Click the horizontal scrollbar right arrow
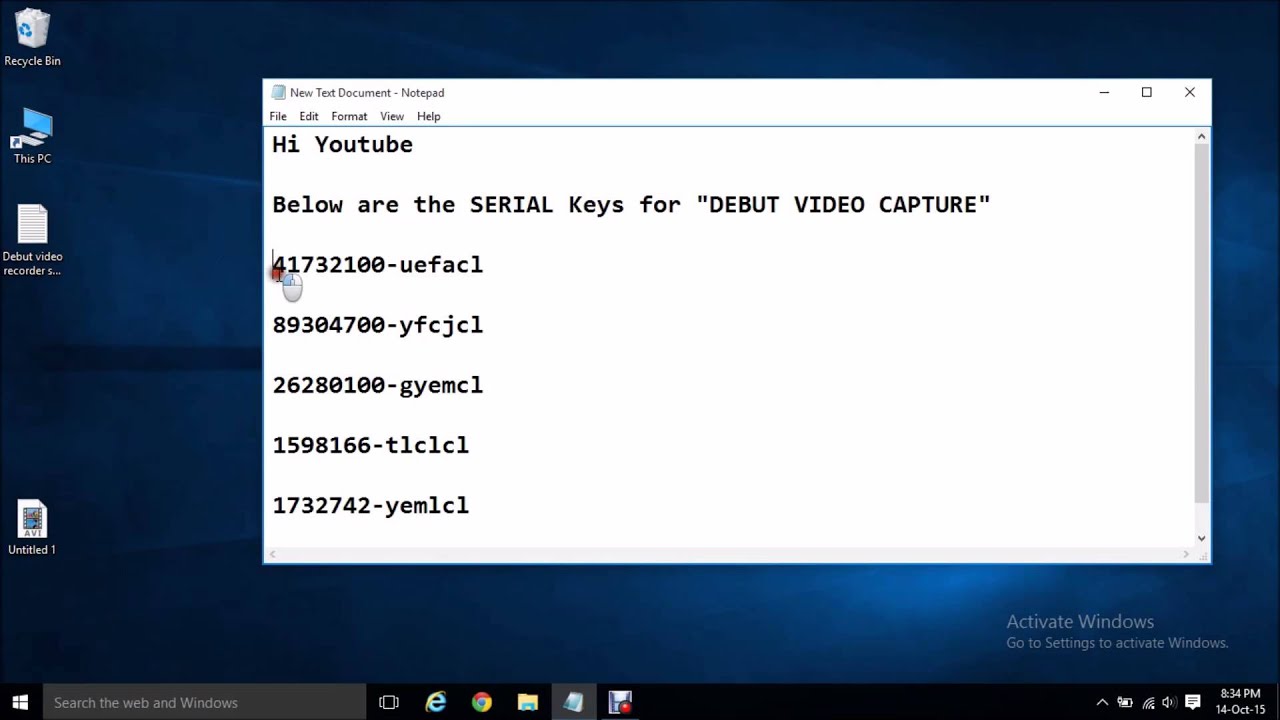This screenshot has height=720, width=1280. tap(1186, 554)
